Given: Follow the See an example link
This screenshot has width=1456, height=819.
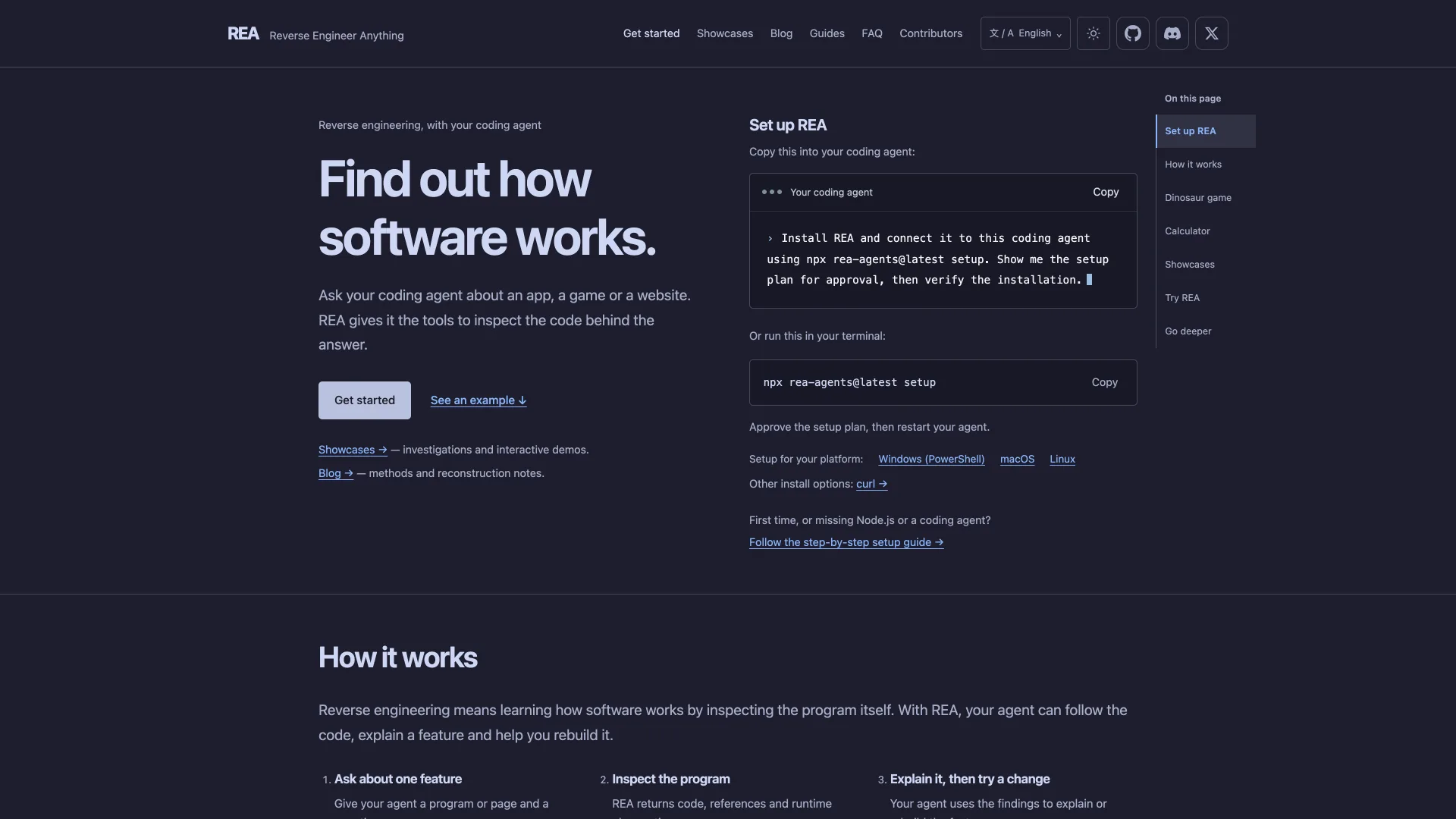Looking at the screenshot, I should (479, 400).
